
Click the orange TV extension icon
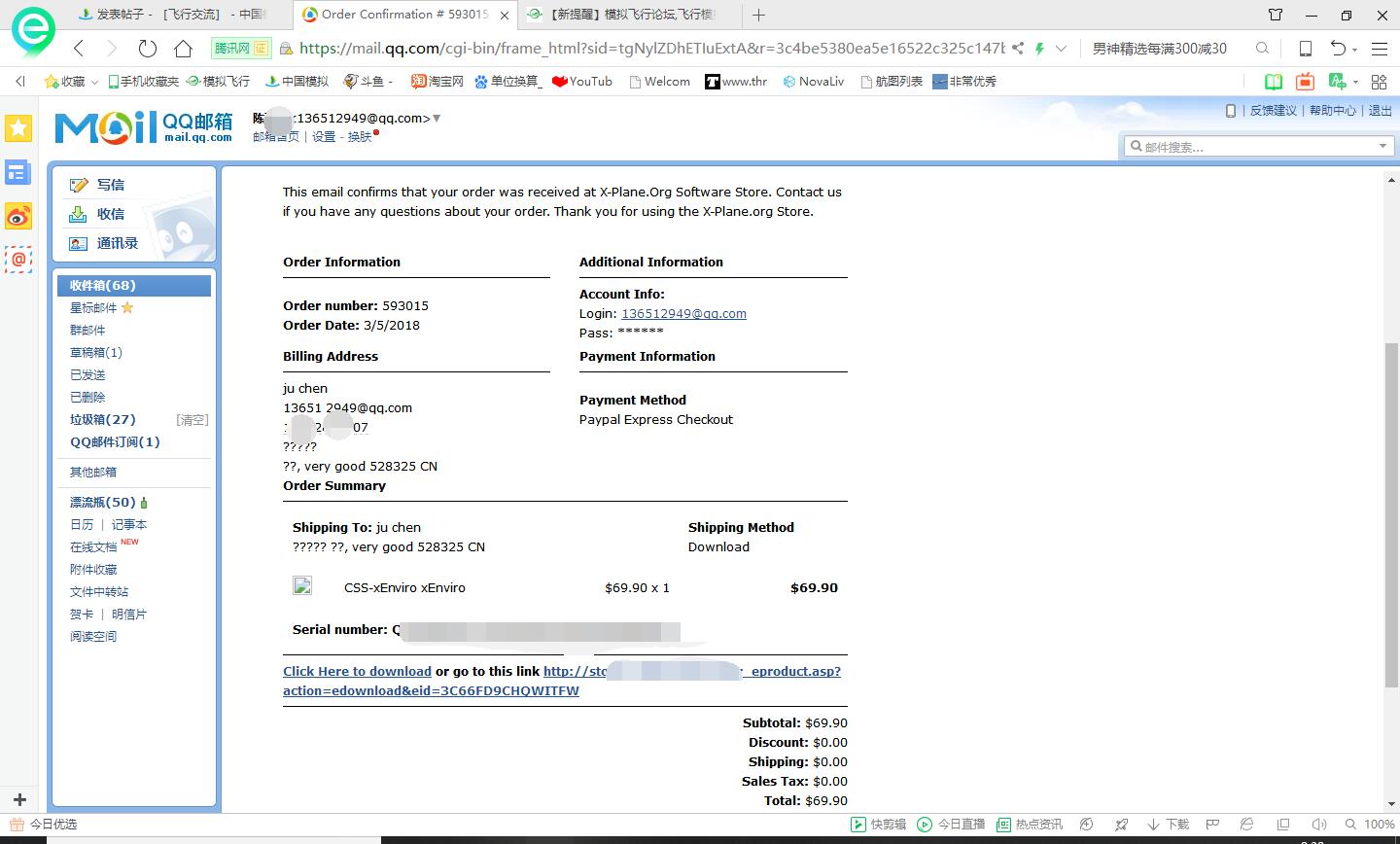pyautogui.click(x=1305, y=82)
